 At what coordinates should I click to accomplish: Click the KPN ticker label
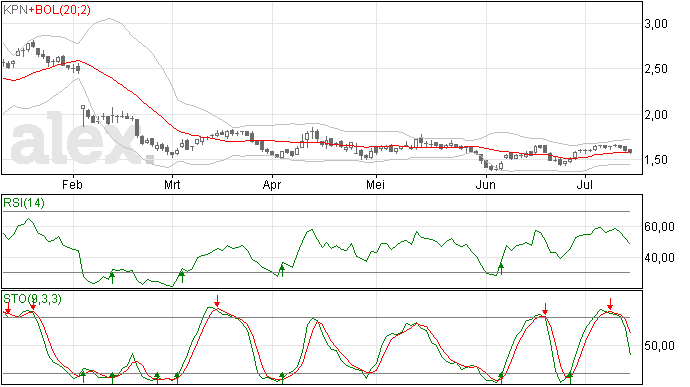tap(15, 10)
